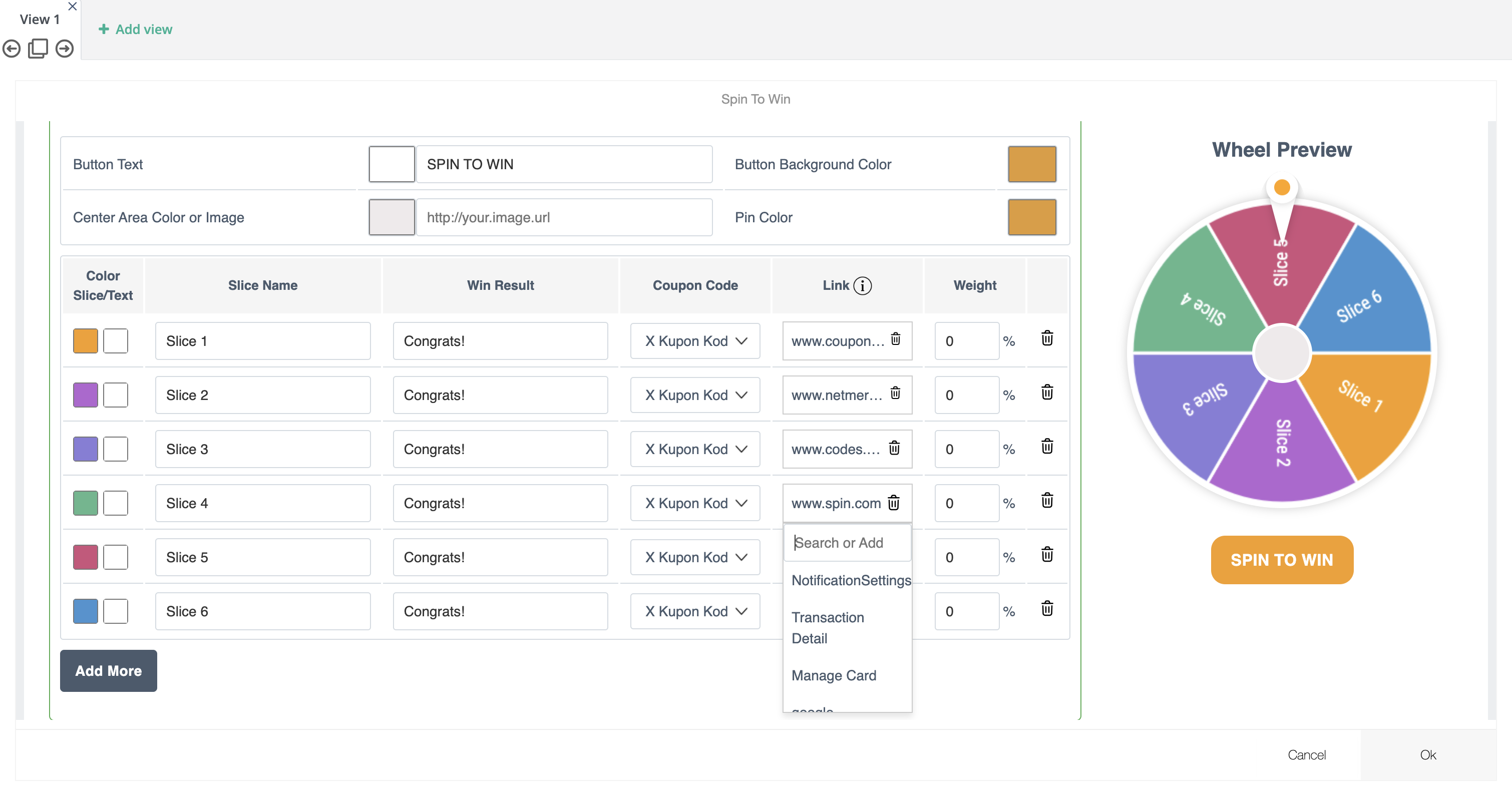The image size is (1512, 787).
Task: Open Coupon Code dropdown for Slice 4
Action: pyautogui.click(x=695, y=503)
